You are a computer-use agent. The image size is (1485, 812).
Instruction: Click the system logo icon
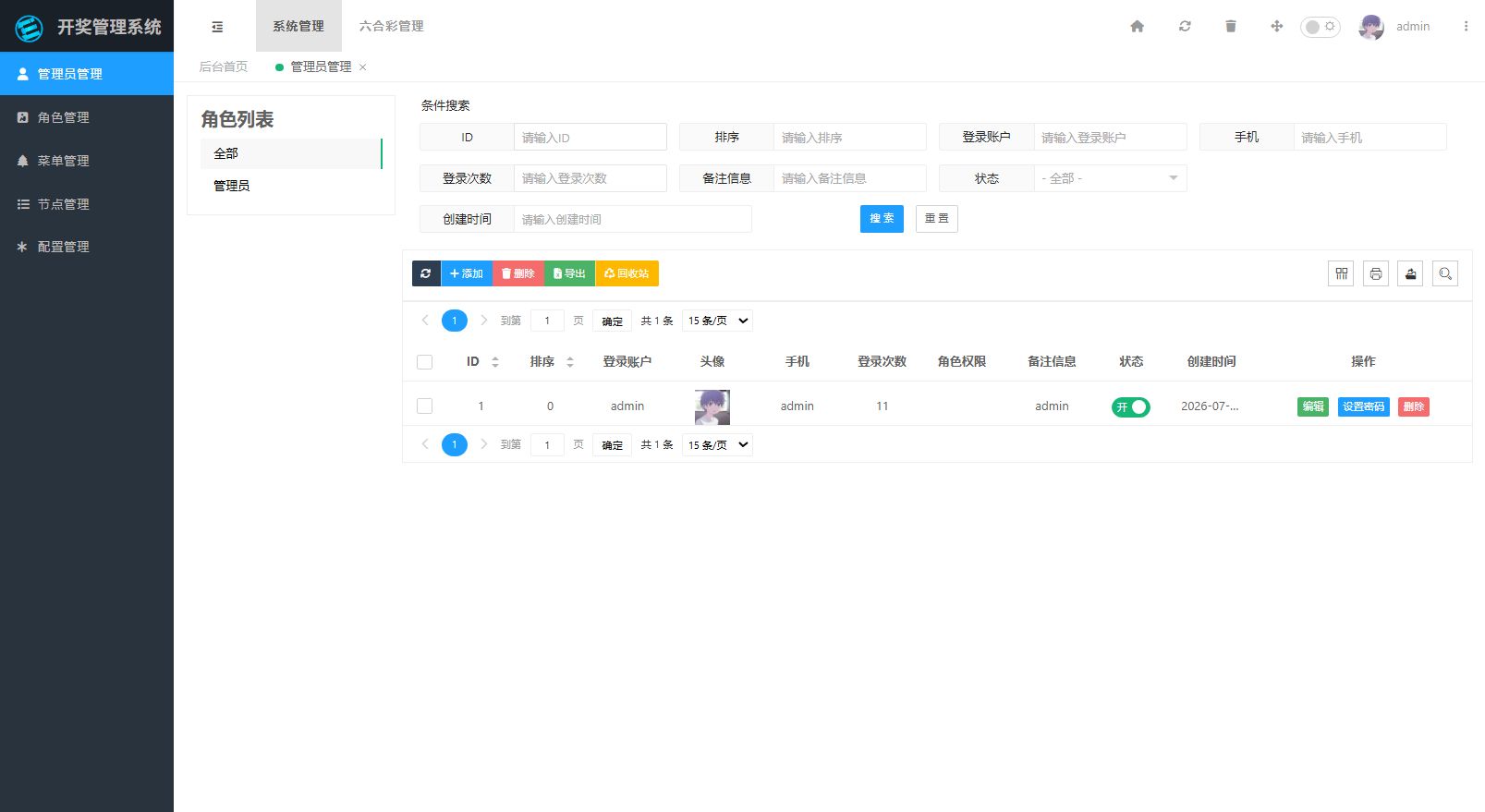click(x=30, y=28)
